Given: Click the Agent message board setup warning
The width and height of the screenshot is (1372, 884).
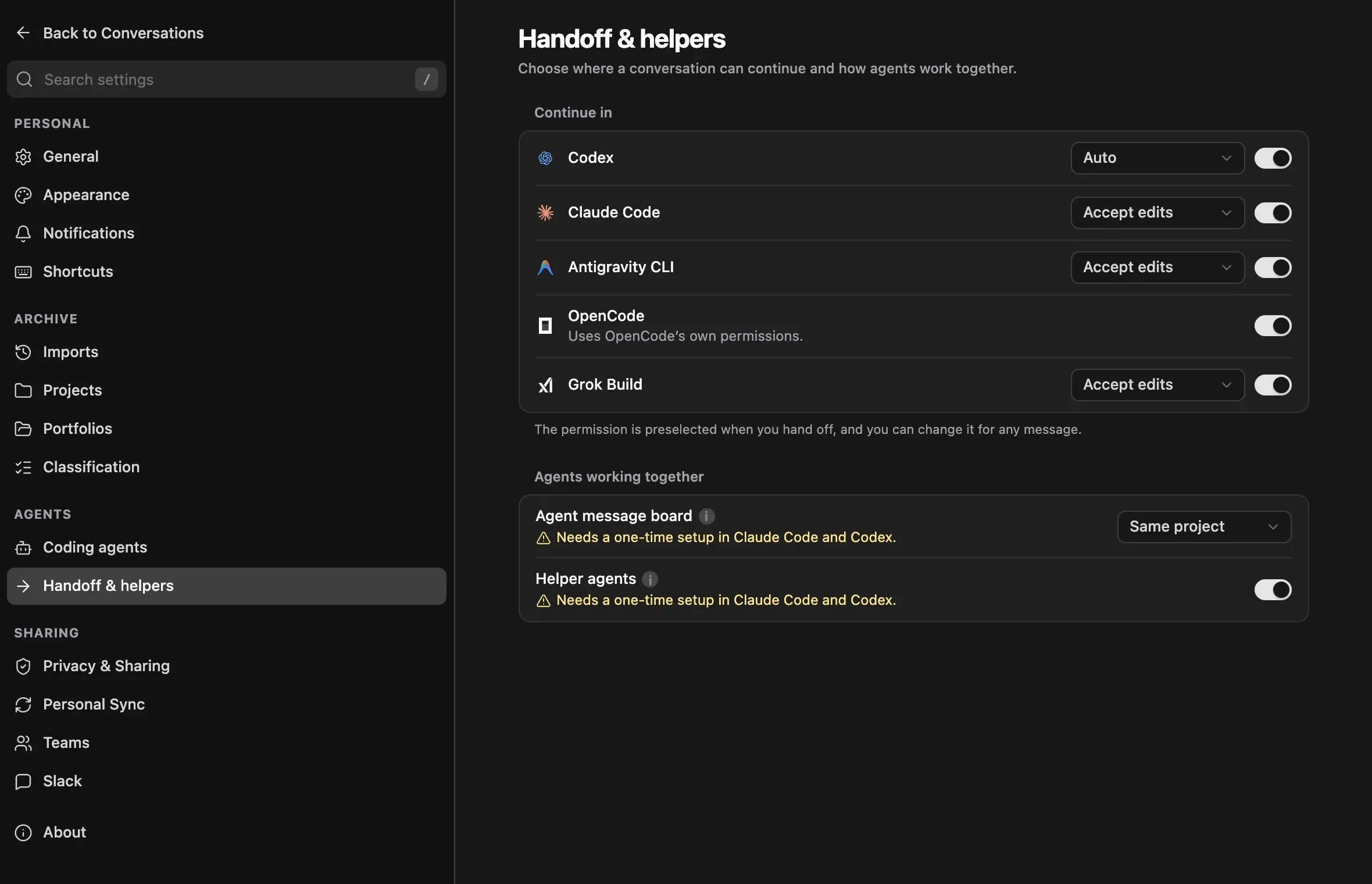Looking at the screenshot, I should click(x=716, y=537).
